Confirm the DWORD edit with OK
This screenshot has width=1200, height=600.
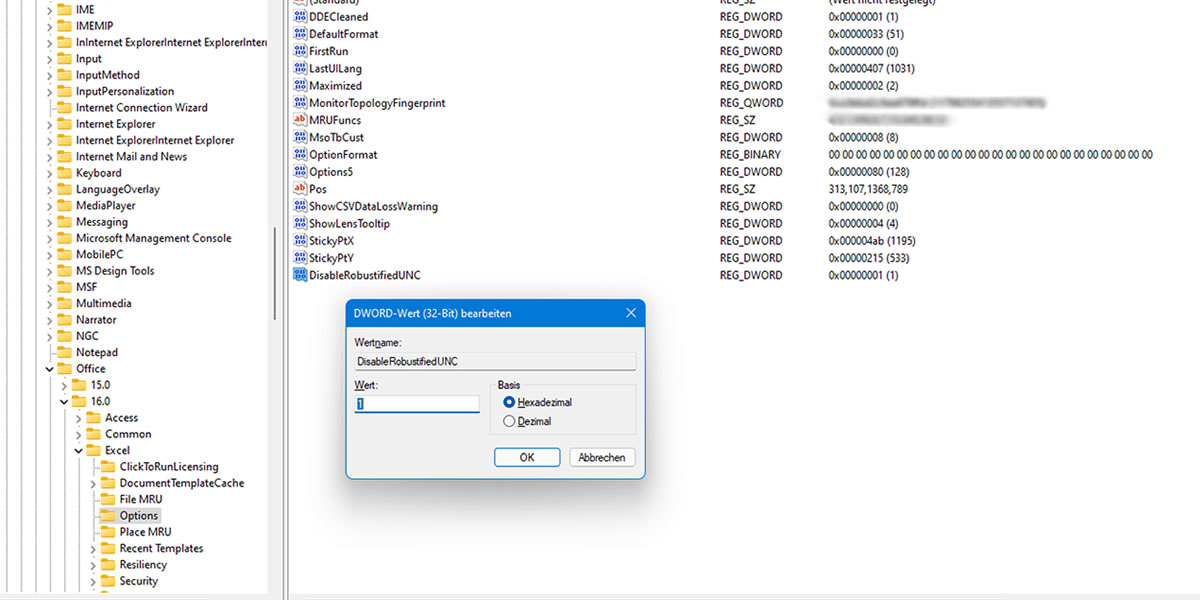tap(527, 457)
